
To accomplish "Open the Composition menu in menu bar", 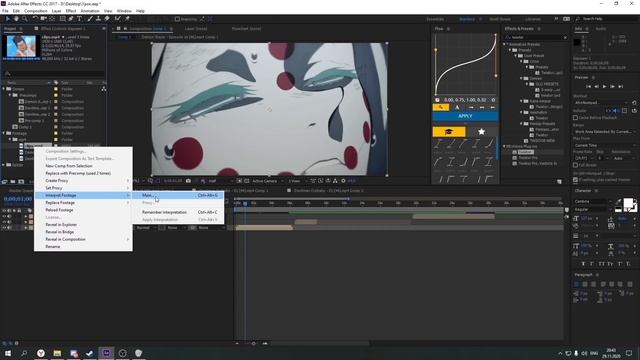I will (x=36, y=11).
